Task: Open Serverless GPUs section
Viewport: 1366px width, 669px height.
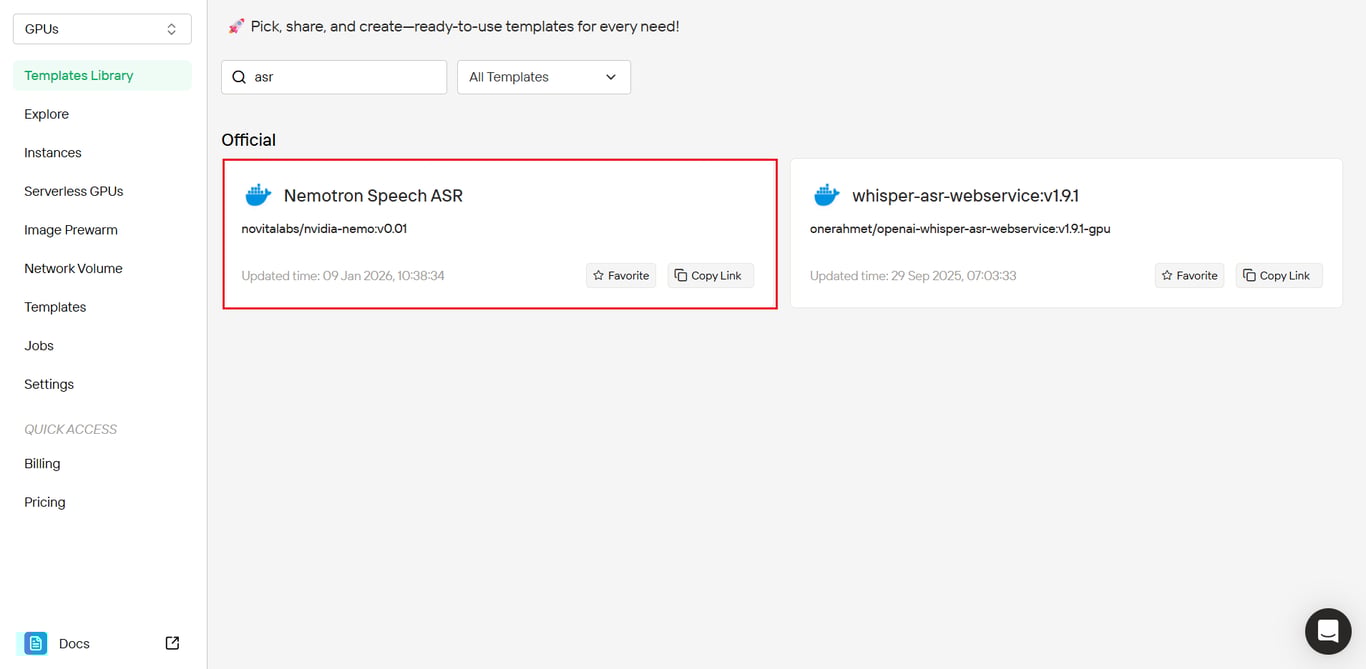Action: (x=73, y=191)
